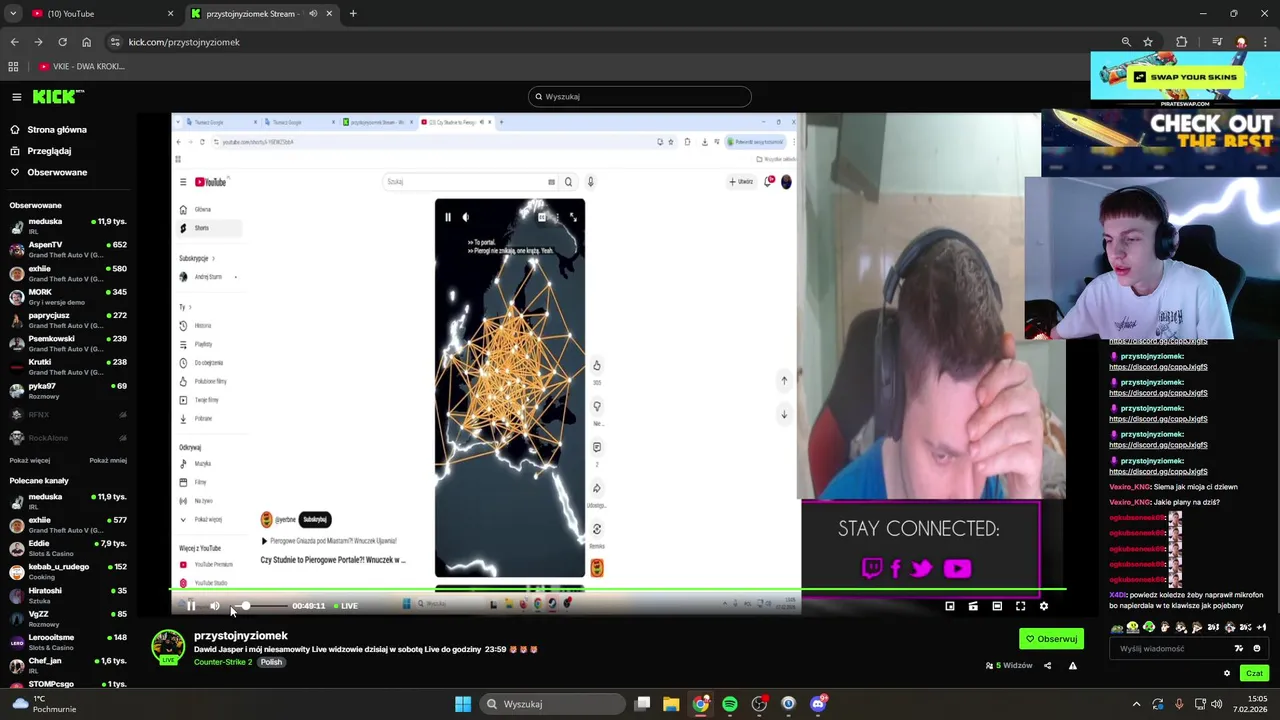The width and height of the screenshot is (1280, 720).
Task: Open the VKIE - DWA KROKI bookmark
Action: click(82, 66)
